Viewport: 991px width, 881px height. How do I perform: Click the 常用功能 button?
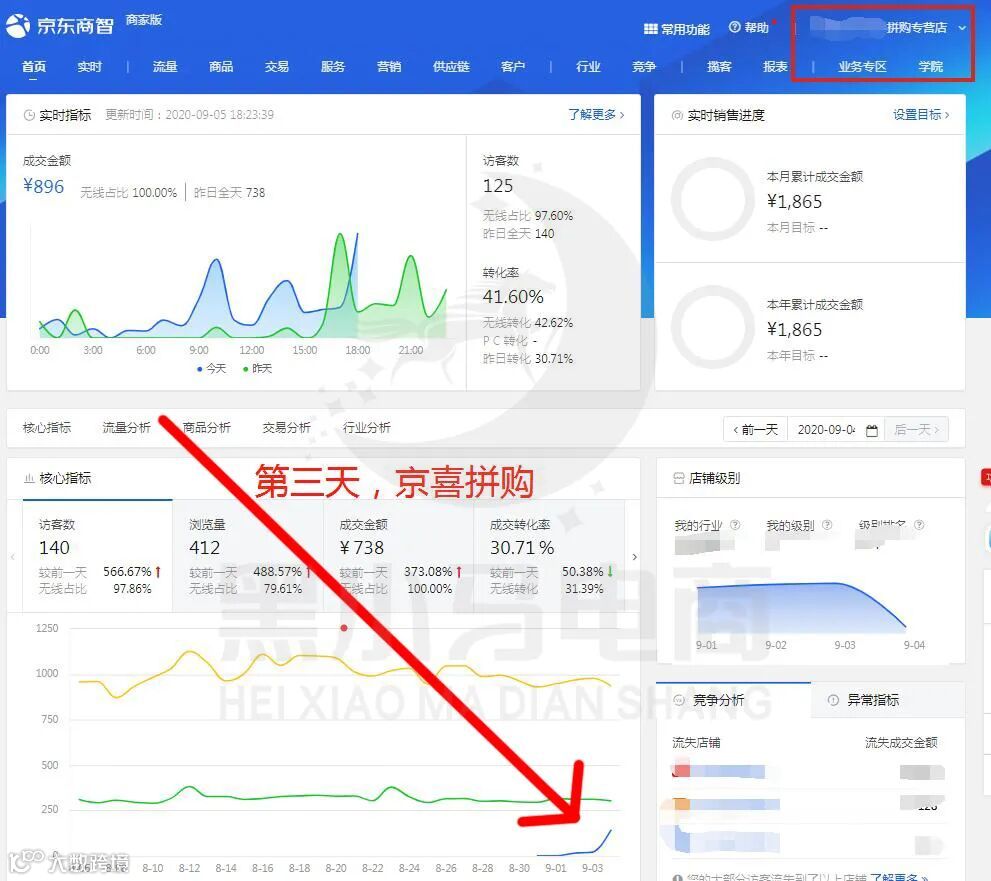point(677,29)
